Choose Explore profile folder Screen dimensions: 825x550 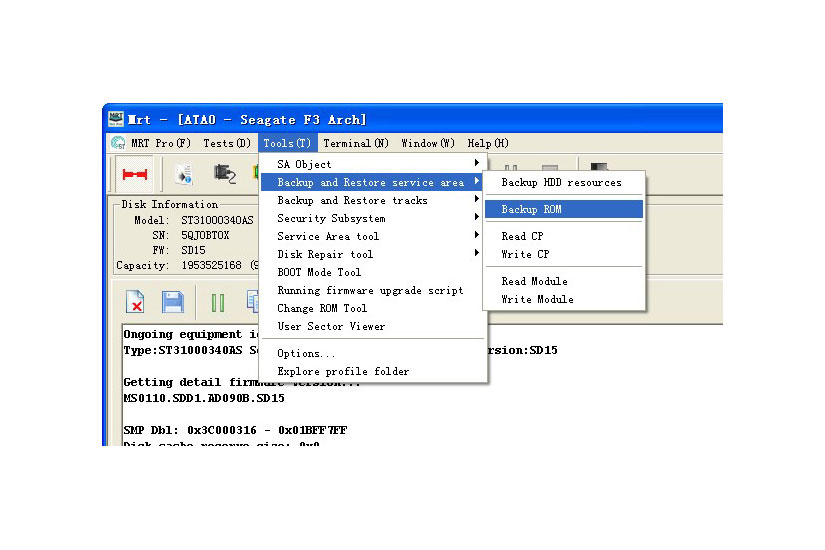pyautogui.click(x=371, y=371)
